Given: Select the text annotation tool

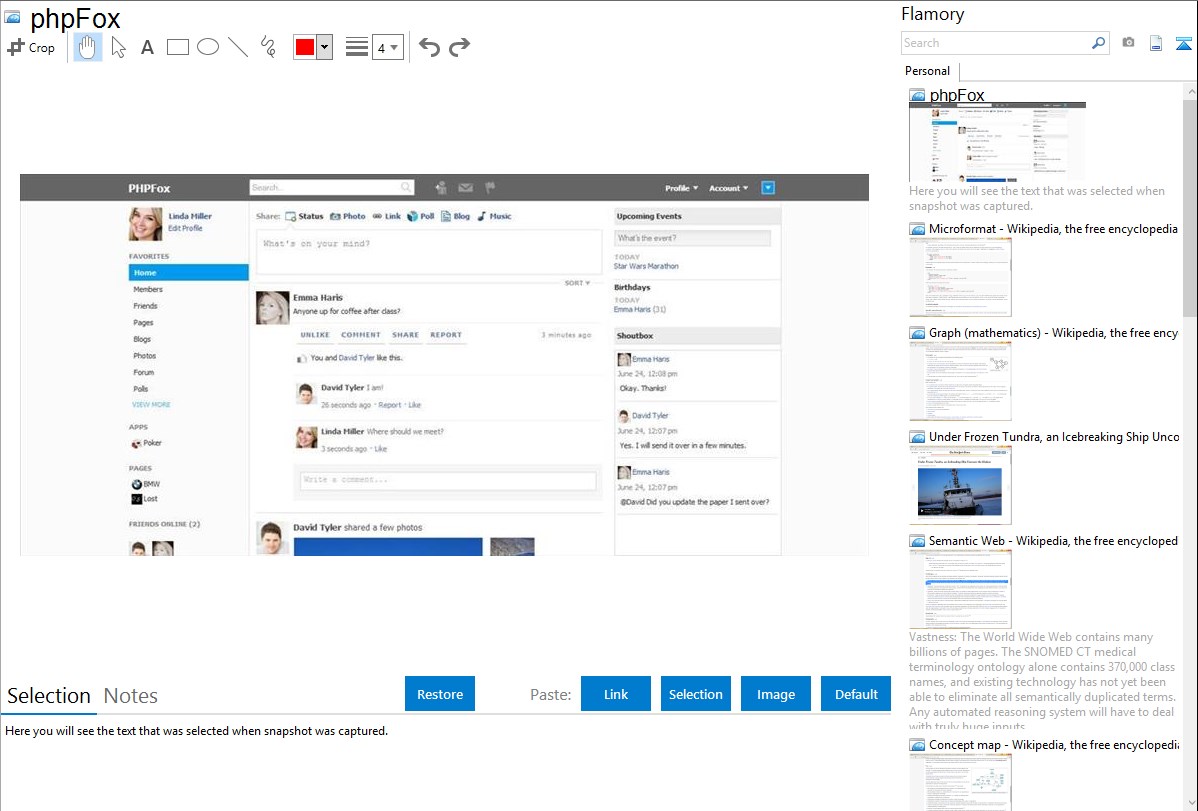Looking at the screenshot, I should (x=147, y=47).
